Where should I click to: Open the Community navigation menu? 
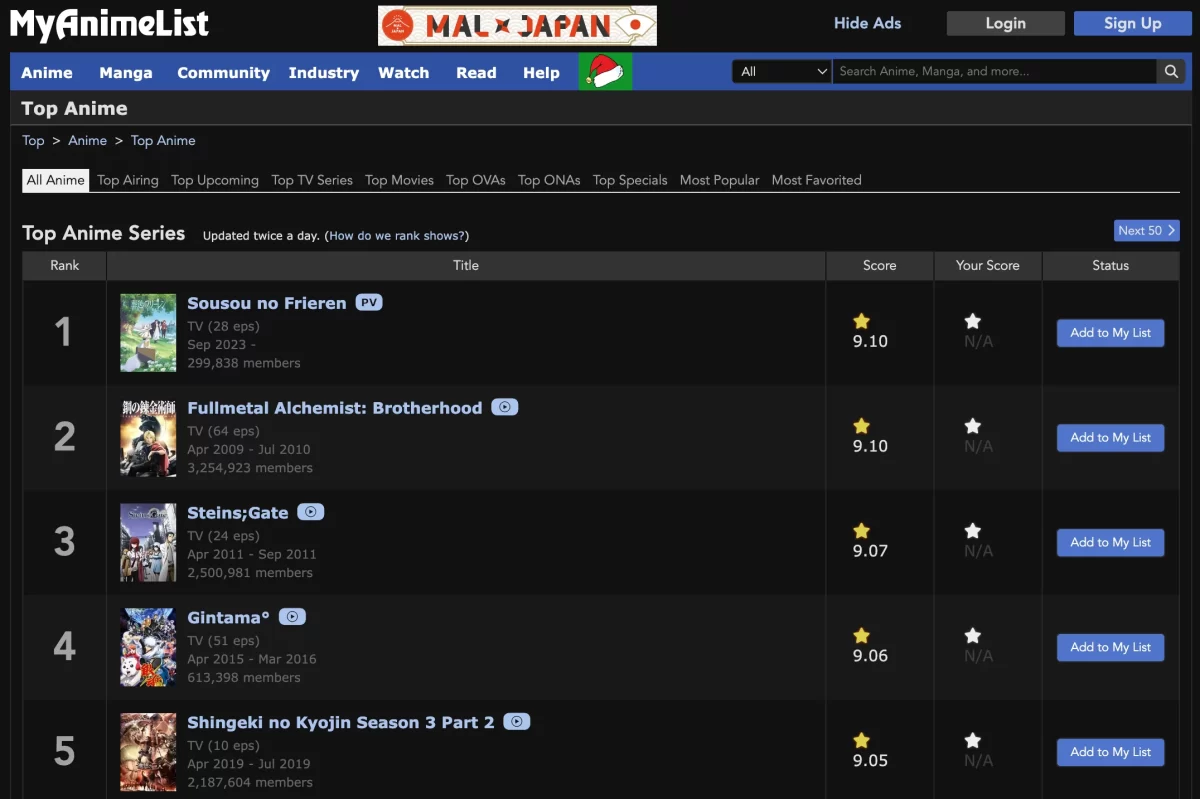pyautogui.click(x=223, y=73)
